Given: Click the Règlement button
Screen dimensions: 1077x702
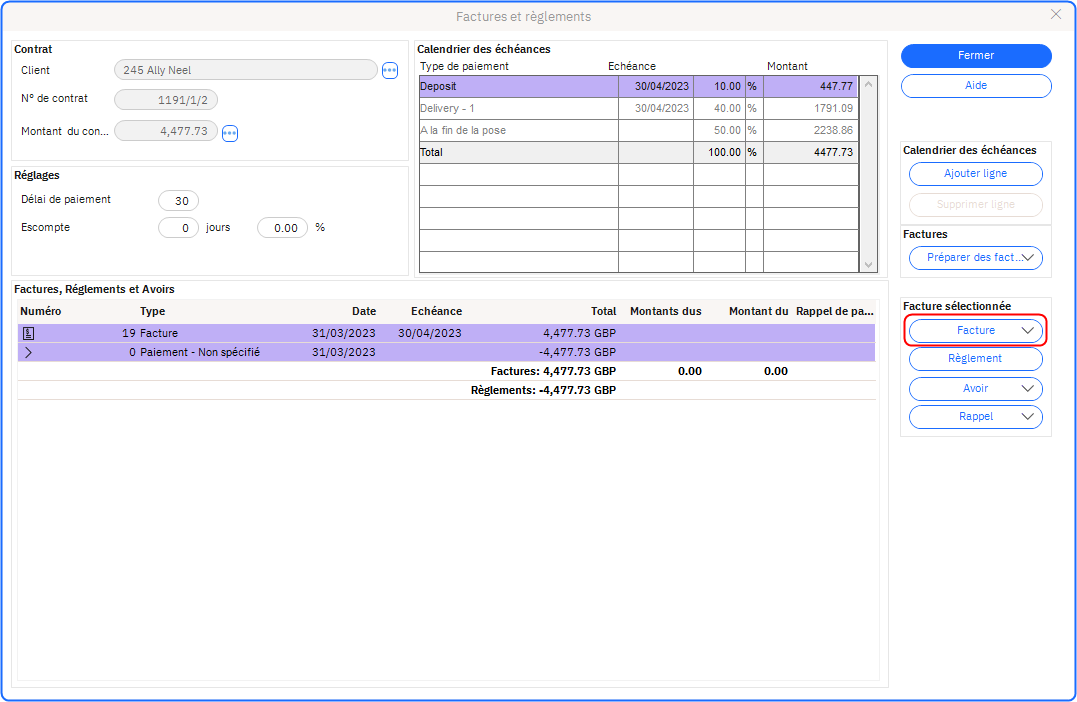Looking at the screenshot, I should [x=975, y=359].
